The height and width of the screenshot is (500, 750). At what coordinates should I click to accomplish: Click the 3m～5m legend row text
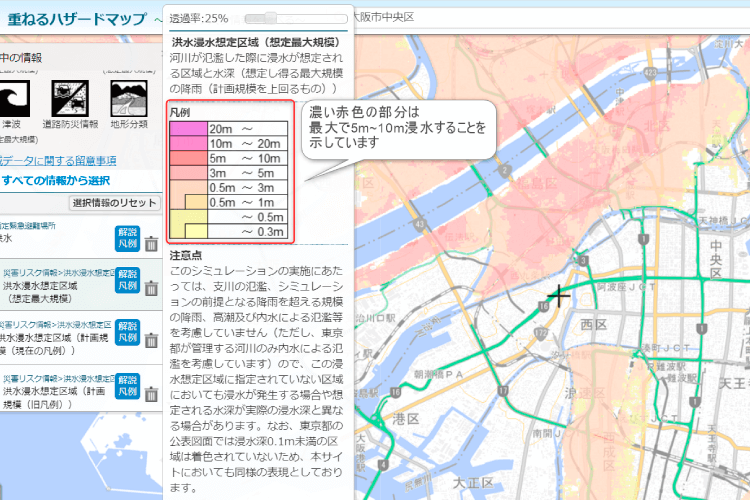[x=242, y=173]
